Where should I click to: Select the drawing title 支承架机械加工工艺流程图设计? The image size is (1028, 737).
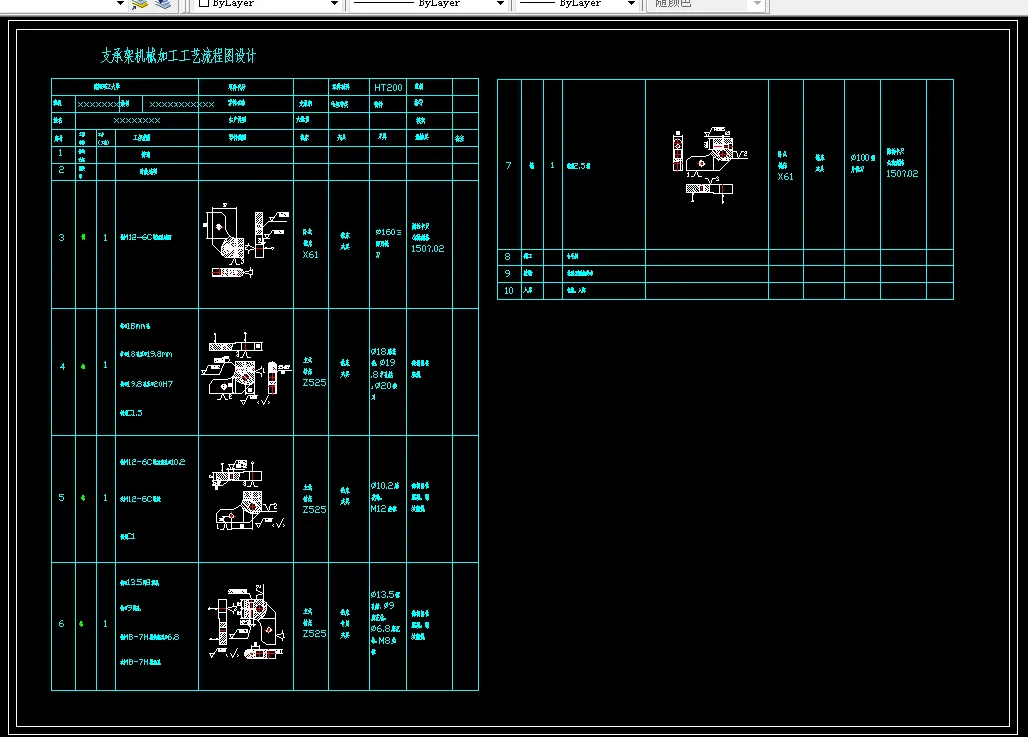178,56
